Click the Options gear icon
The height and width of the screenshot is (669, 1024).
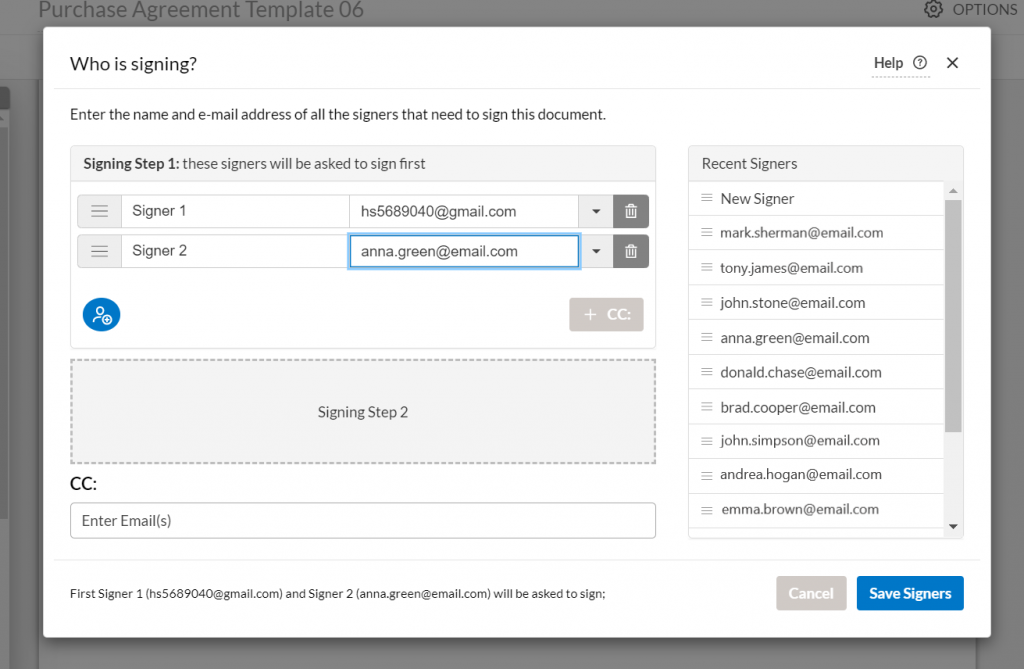point(933,10)
